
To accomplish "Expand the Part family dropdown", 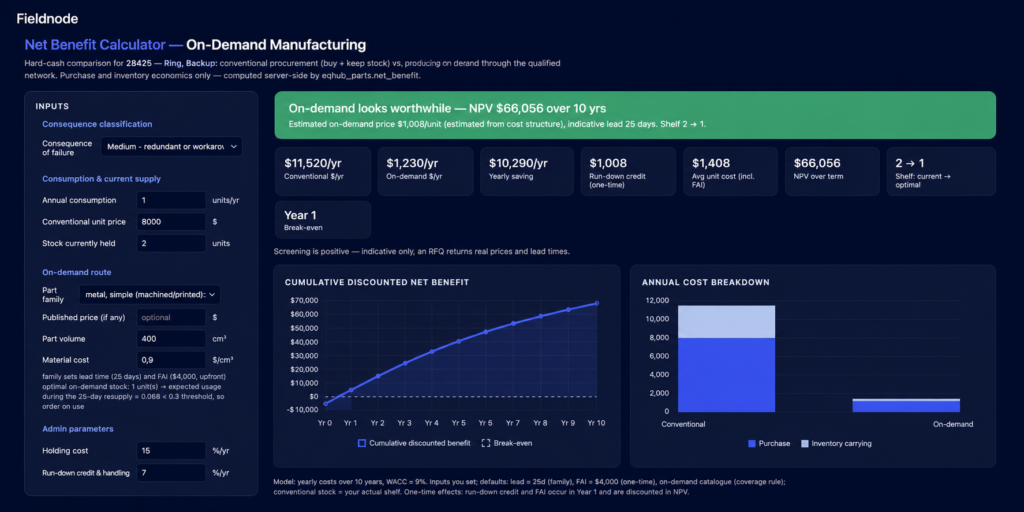I will click(x=150, y=295).
